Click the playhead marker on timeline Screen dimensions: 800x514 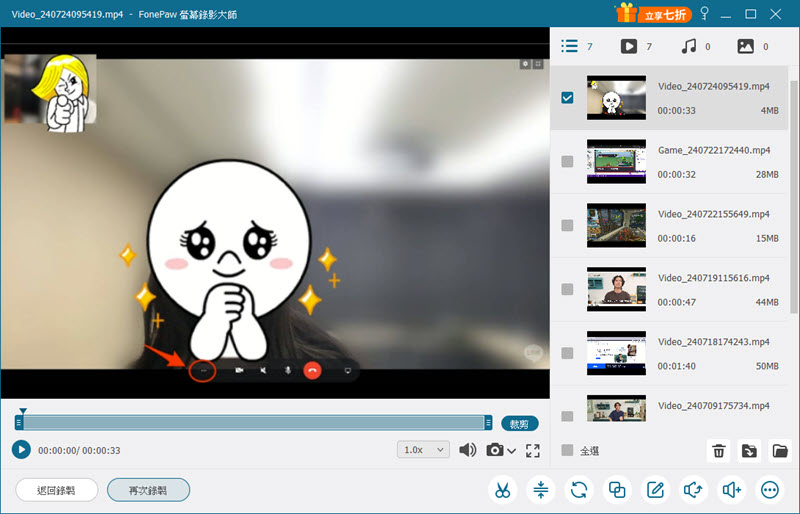click(22, 411)
